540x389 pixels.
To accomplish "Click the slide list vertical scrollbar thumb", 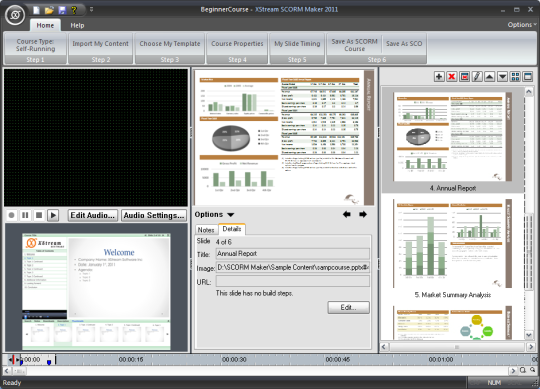I will coord(529,253).
